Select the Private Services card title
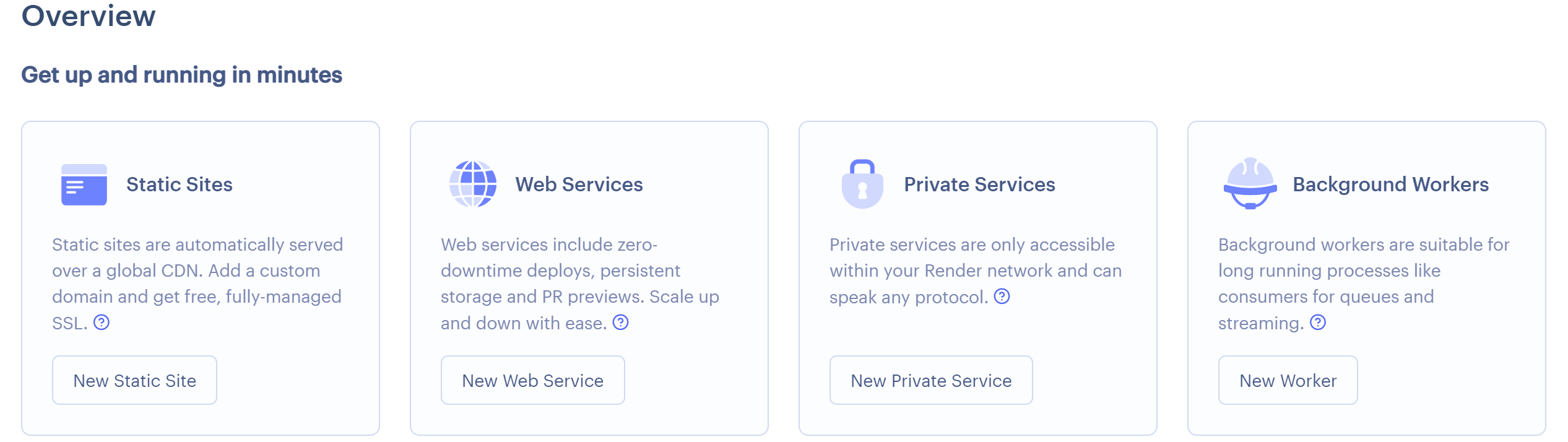Viewport: 1568px width, 442px height. (x=979, y=184)
